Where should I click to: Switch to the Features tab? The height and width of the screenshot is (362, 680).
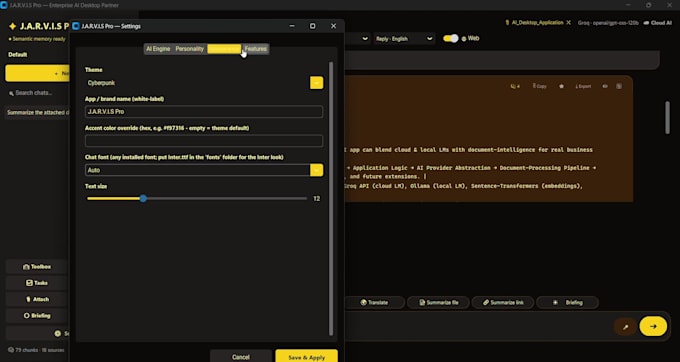point(255,49)
